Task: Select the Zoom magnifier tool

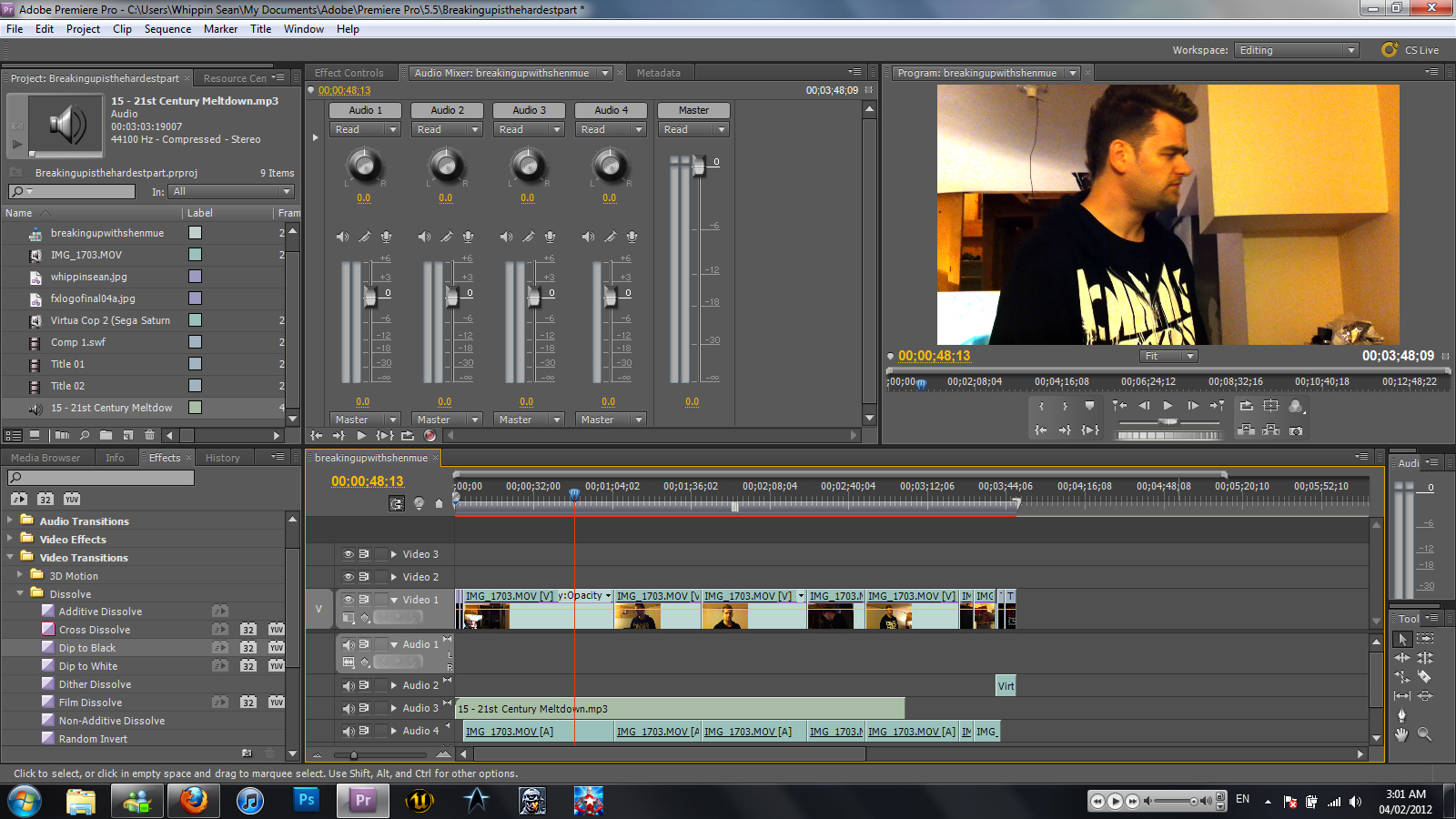Action: tap(1425, 734)
